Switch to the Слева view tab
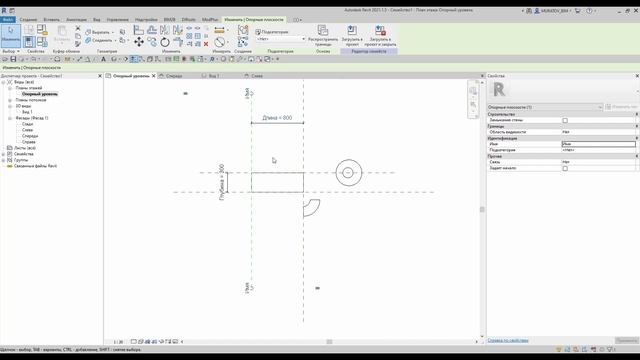 coord(257,76)
